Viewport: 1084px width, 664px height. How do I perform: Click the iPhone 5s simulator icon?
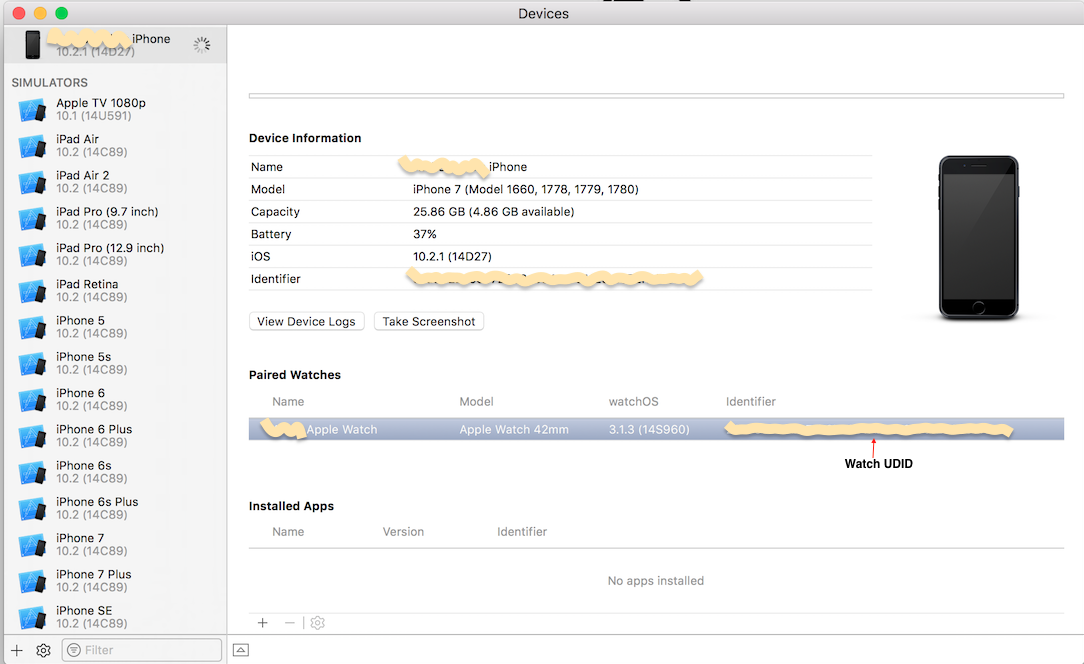(32, 363)
